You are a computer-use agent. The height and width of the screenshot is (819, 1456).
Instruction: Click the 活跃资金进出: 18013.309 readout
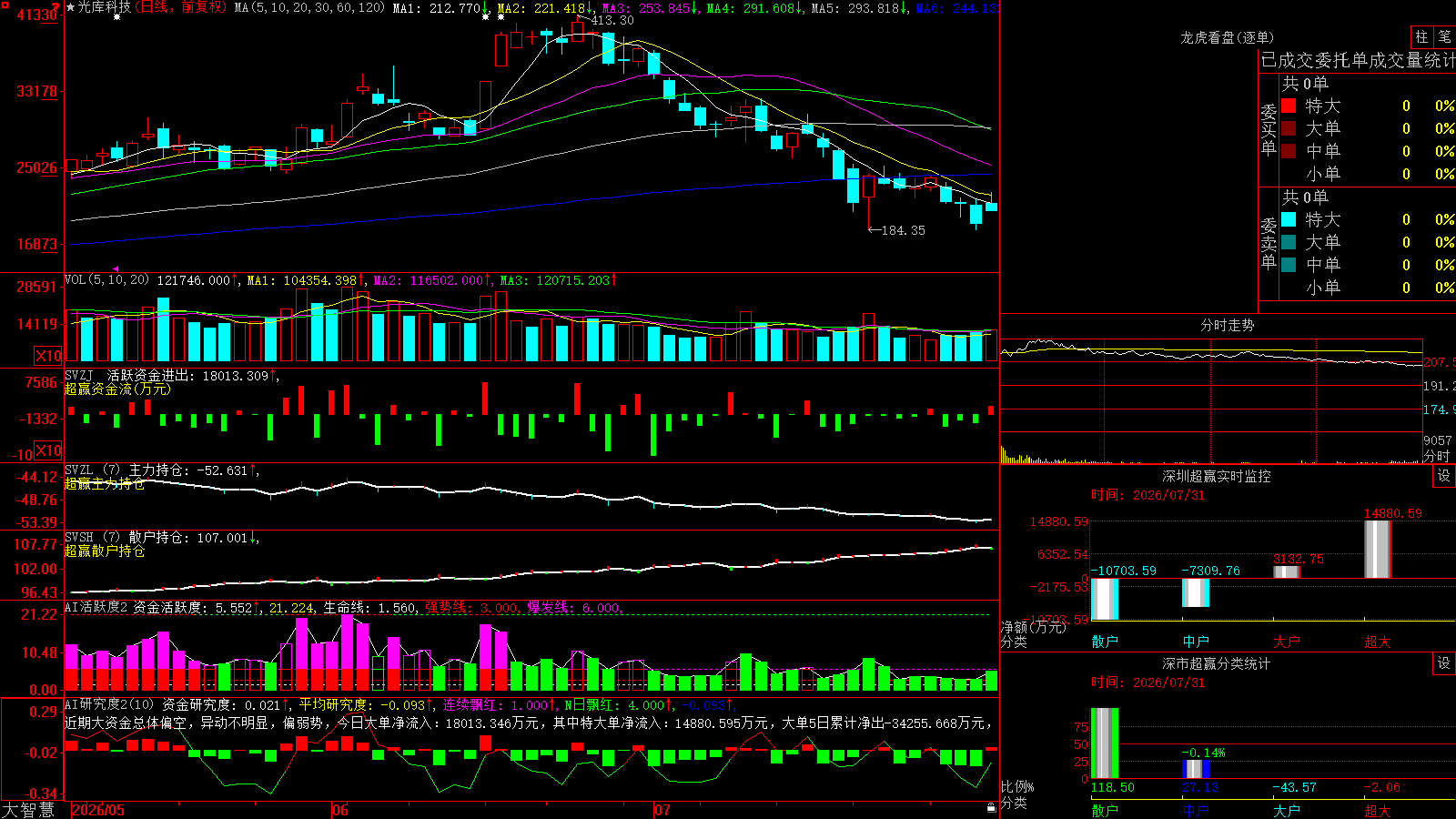192,375
